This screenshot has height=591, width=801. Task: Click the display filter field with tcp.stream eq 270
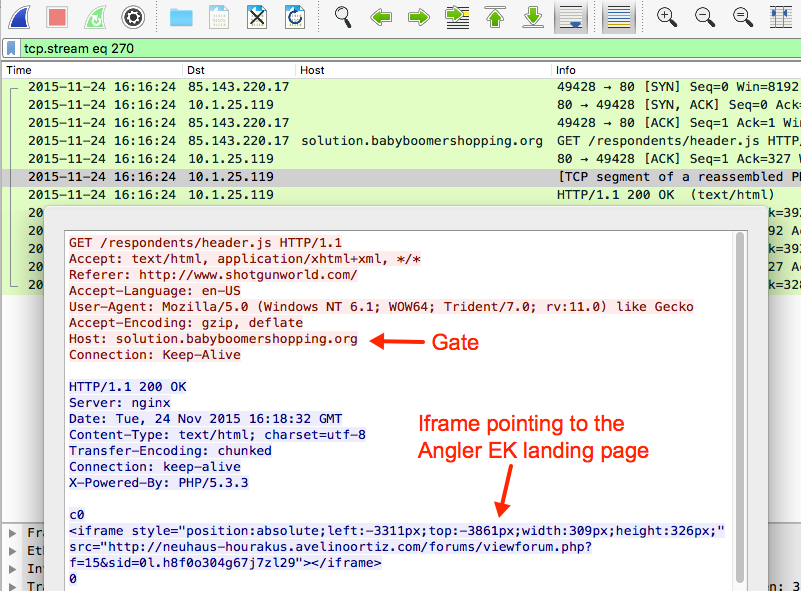[x=409, y=49]
